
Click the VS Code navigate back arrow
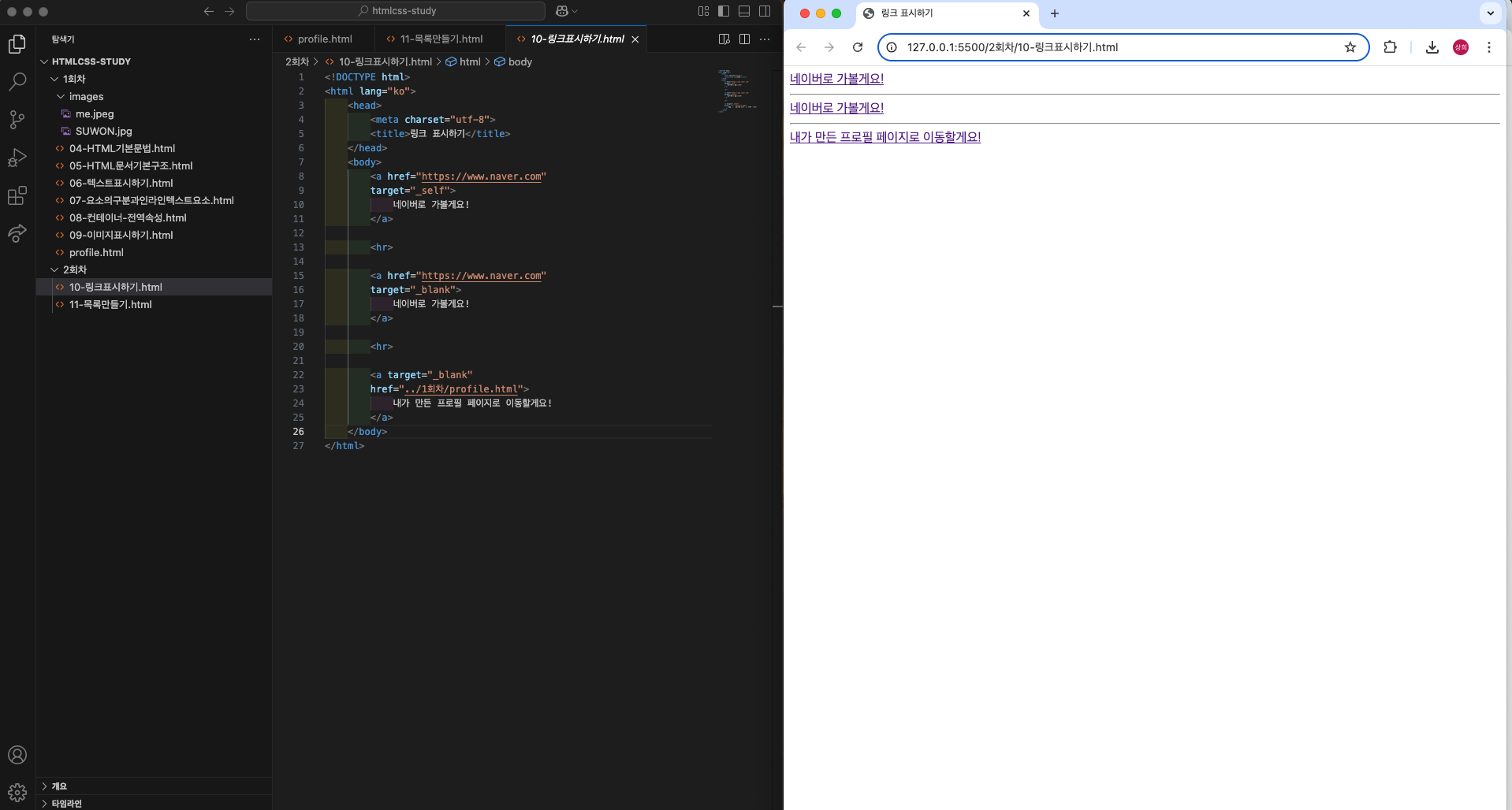pos(209,11)
